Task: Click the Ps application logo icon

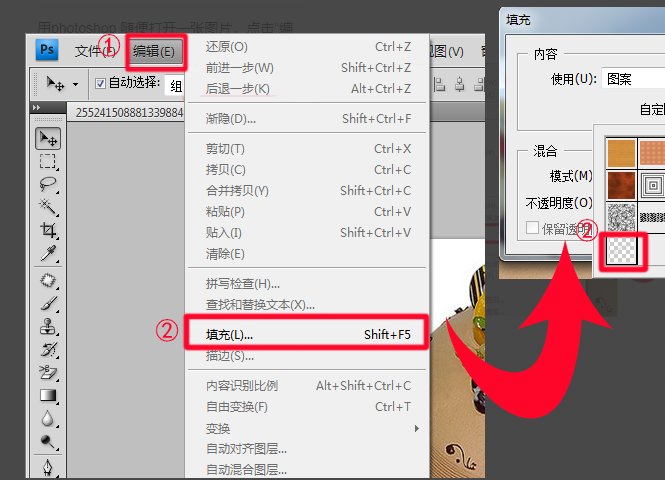Action: [47, 50]
